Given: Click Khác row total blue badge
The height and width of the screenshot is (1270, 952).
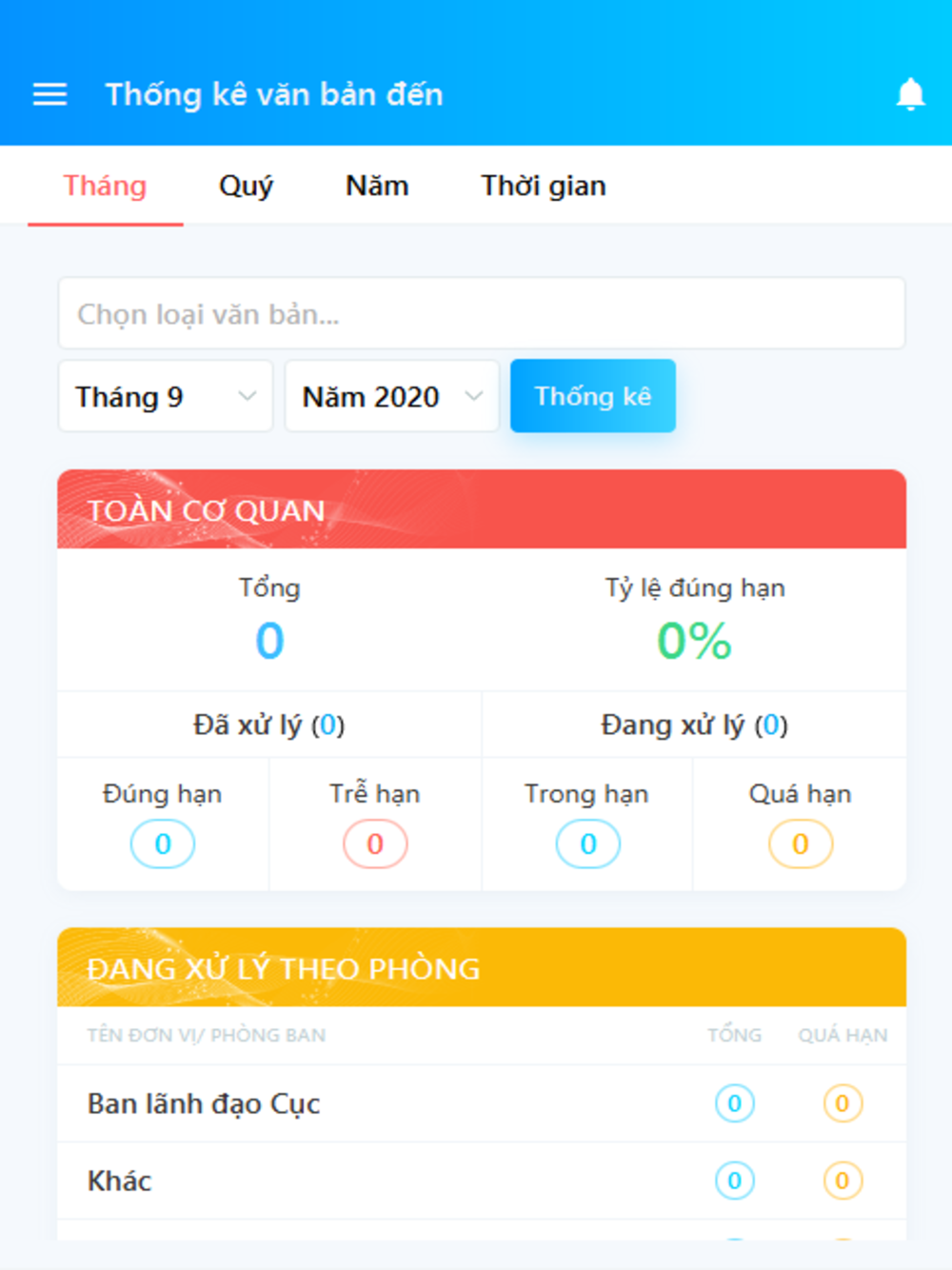Looking at the screenshot, I should [734, 1181].
